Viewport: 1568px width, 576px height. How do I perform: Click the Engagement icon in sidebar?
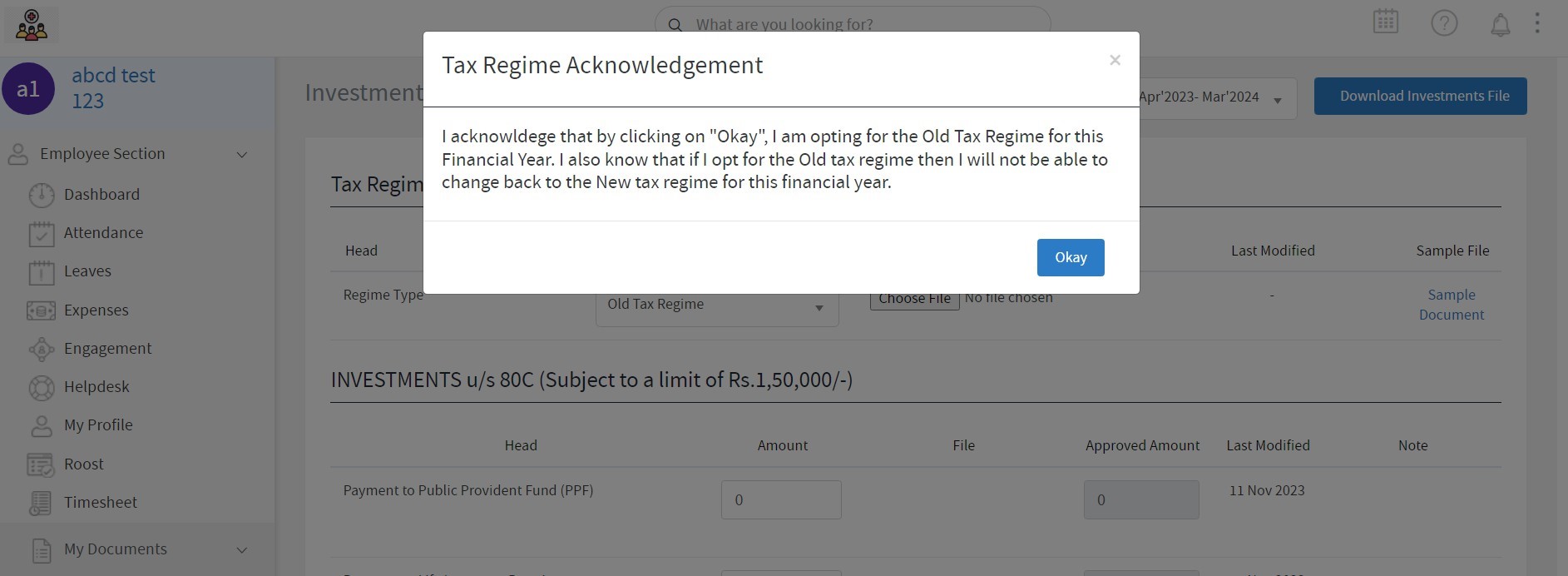tap(41, 349)
